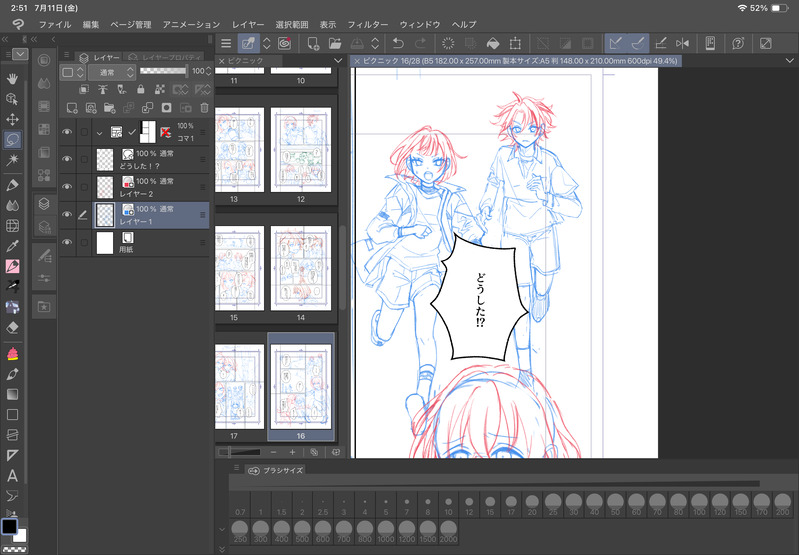
Task: Expand the tool palette dropdown chevron
Action: click(x=20, y=54)
